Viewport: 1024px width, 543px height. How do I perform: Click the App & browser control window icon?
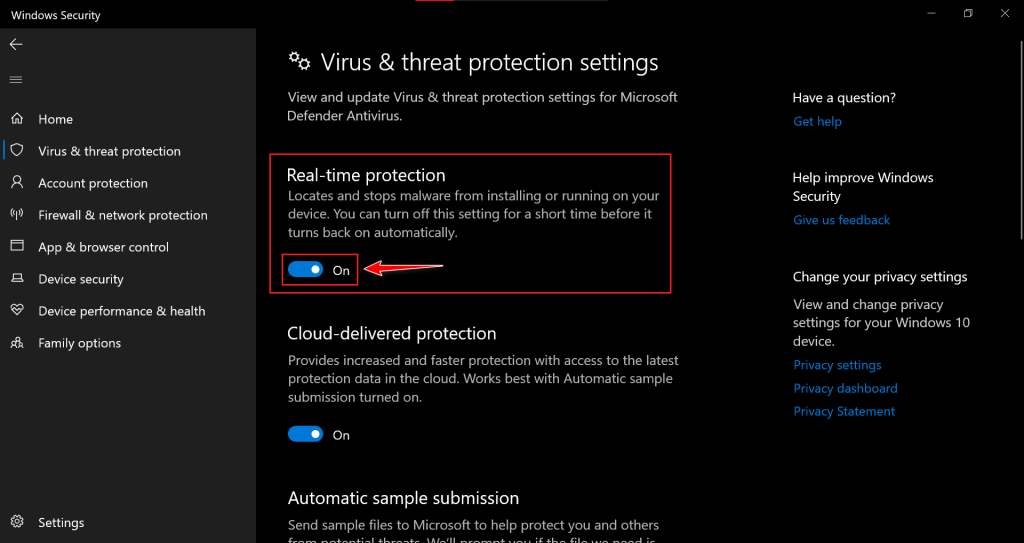click(x=17, y=247)
